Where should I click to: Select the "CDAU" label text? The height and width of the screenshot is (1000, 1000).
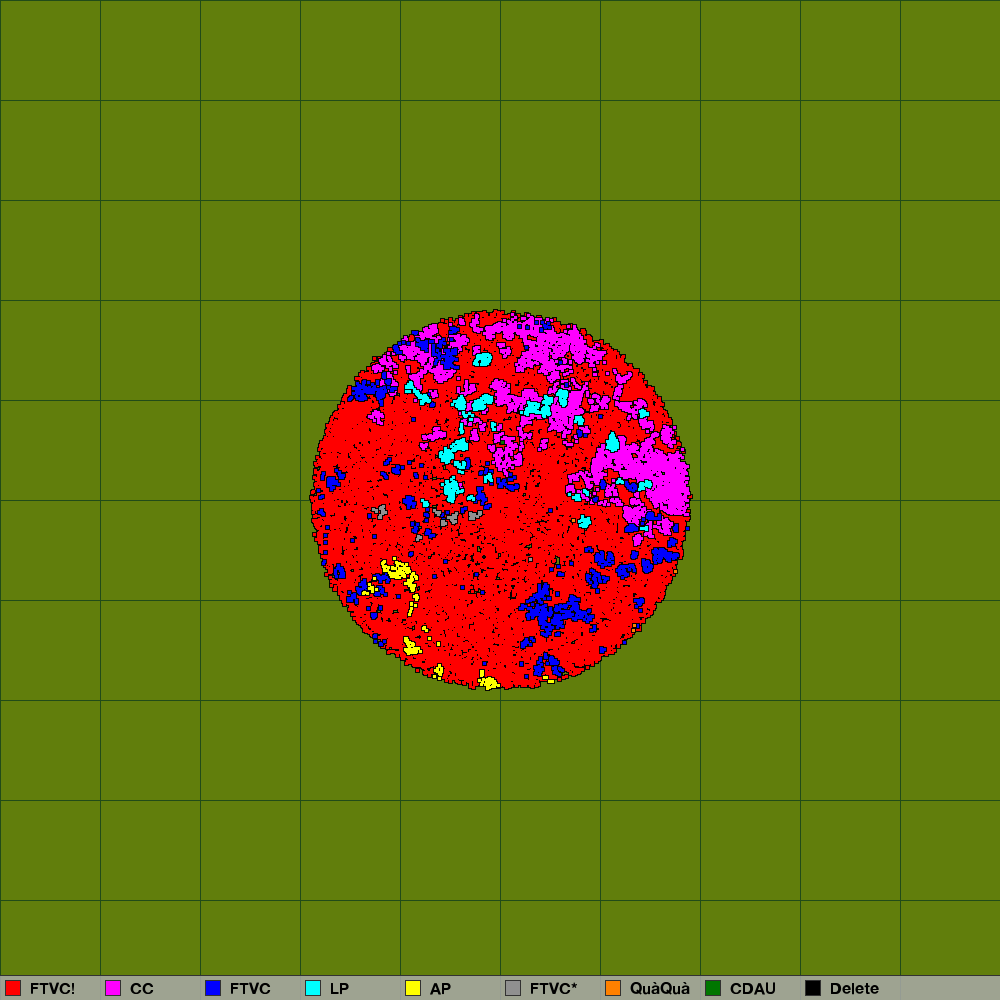(x=752, y=988)
